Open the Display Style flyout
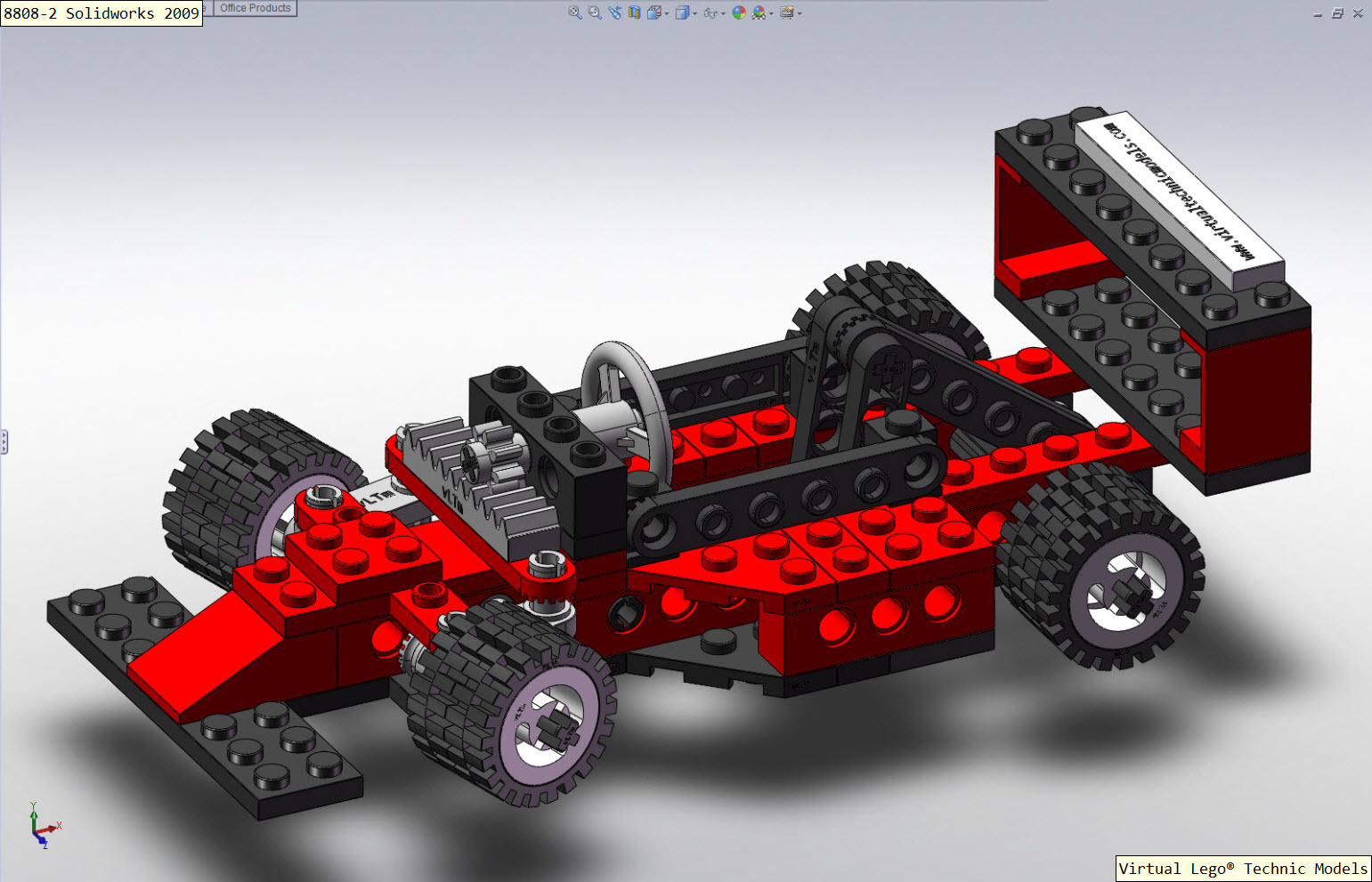 click(x=686, y=12)
